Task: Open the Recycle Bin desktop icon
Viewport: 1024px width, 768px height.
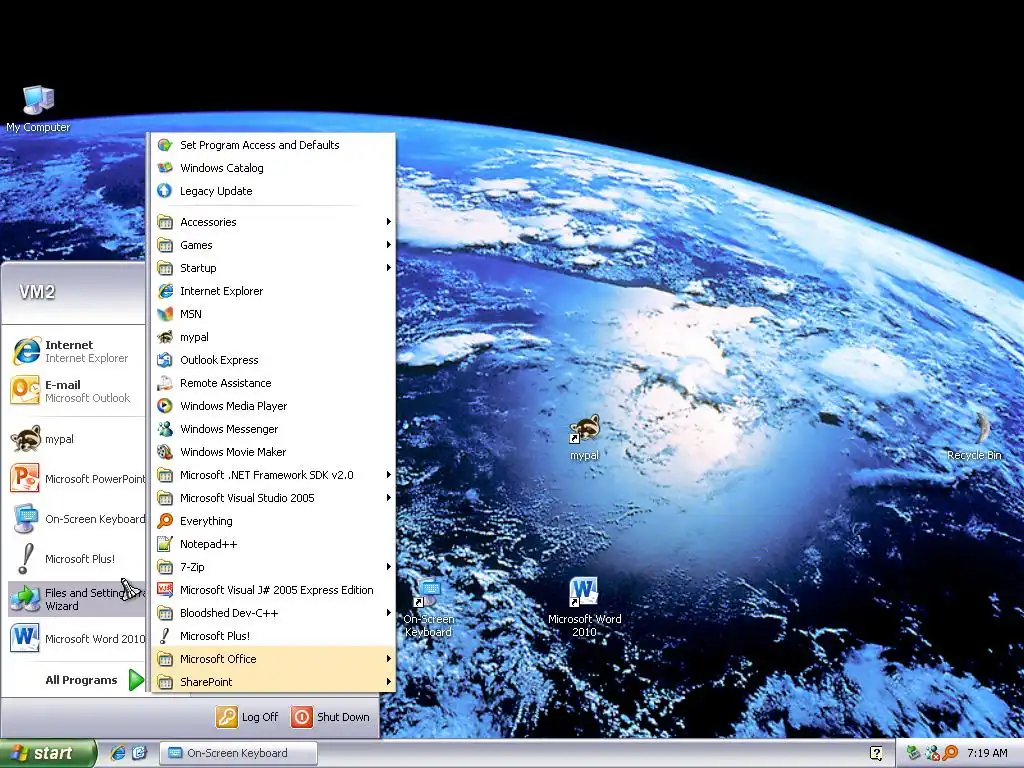Action: click(x=974, y=435)
